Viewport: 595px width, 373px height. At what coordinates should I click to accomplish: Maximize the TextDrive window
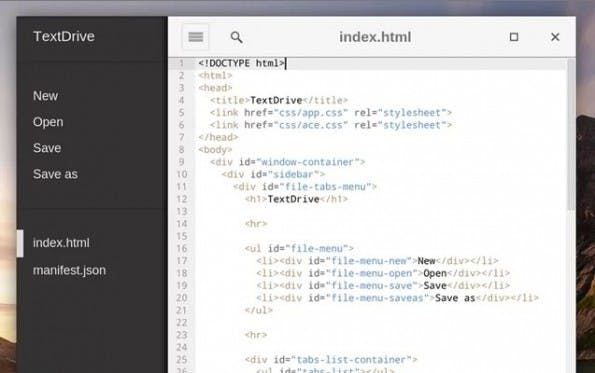(x=514, y=37)
